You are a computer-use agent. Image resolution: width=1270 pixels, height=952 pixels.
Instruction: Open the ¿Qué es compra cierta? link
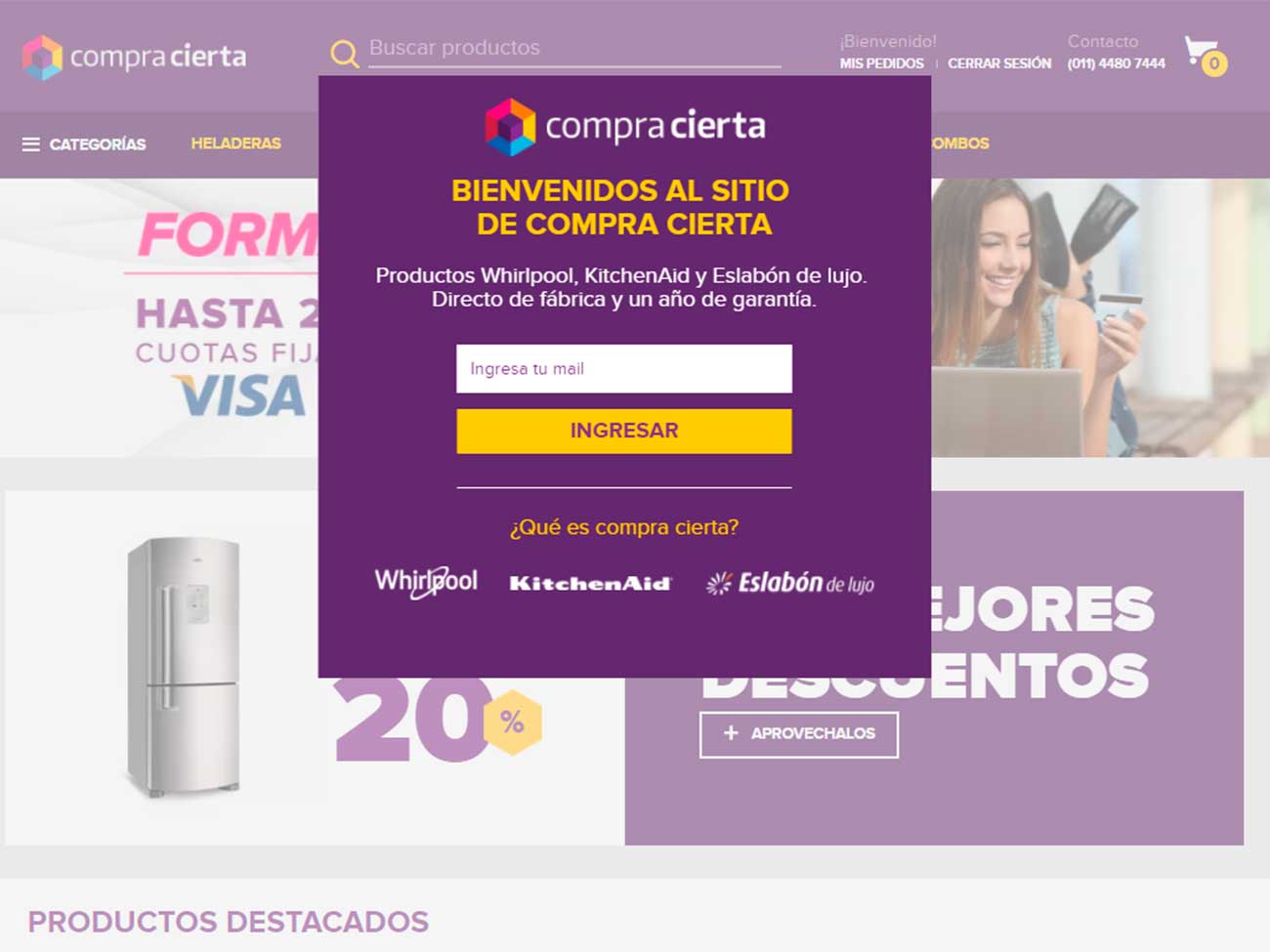pyautogui.click(x=624, y=527)
